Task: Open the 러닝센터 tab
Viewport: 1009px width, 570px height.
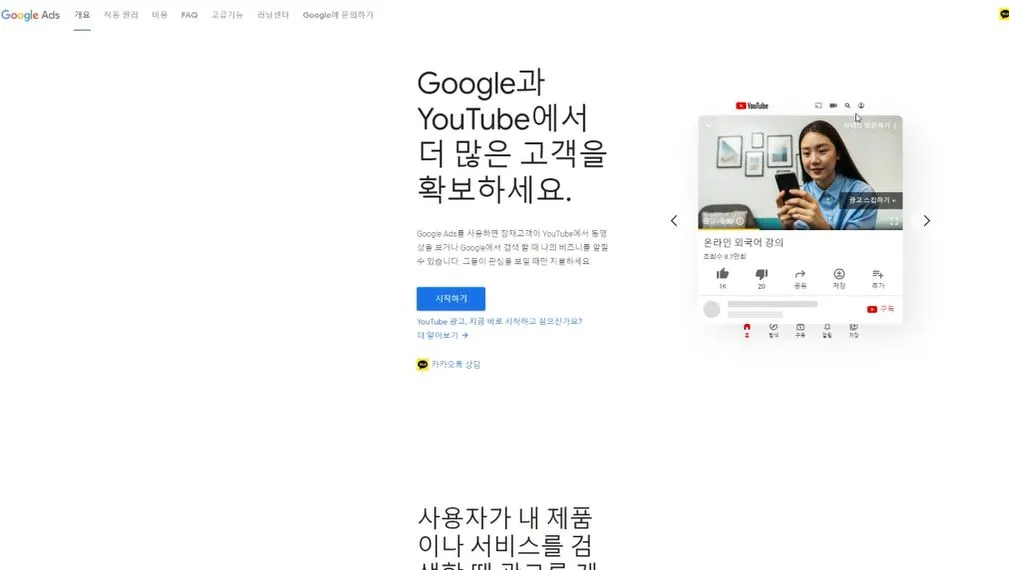Action: 273,15
